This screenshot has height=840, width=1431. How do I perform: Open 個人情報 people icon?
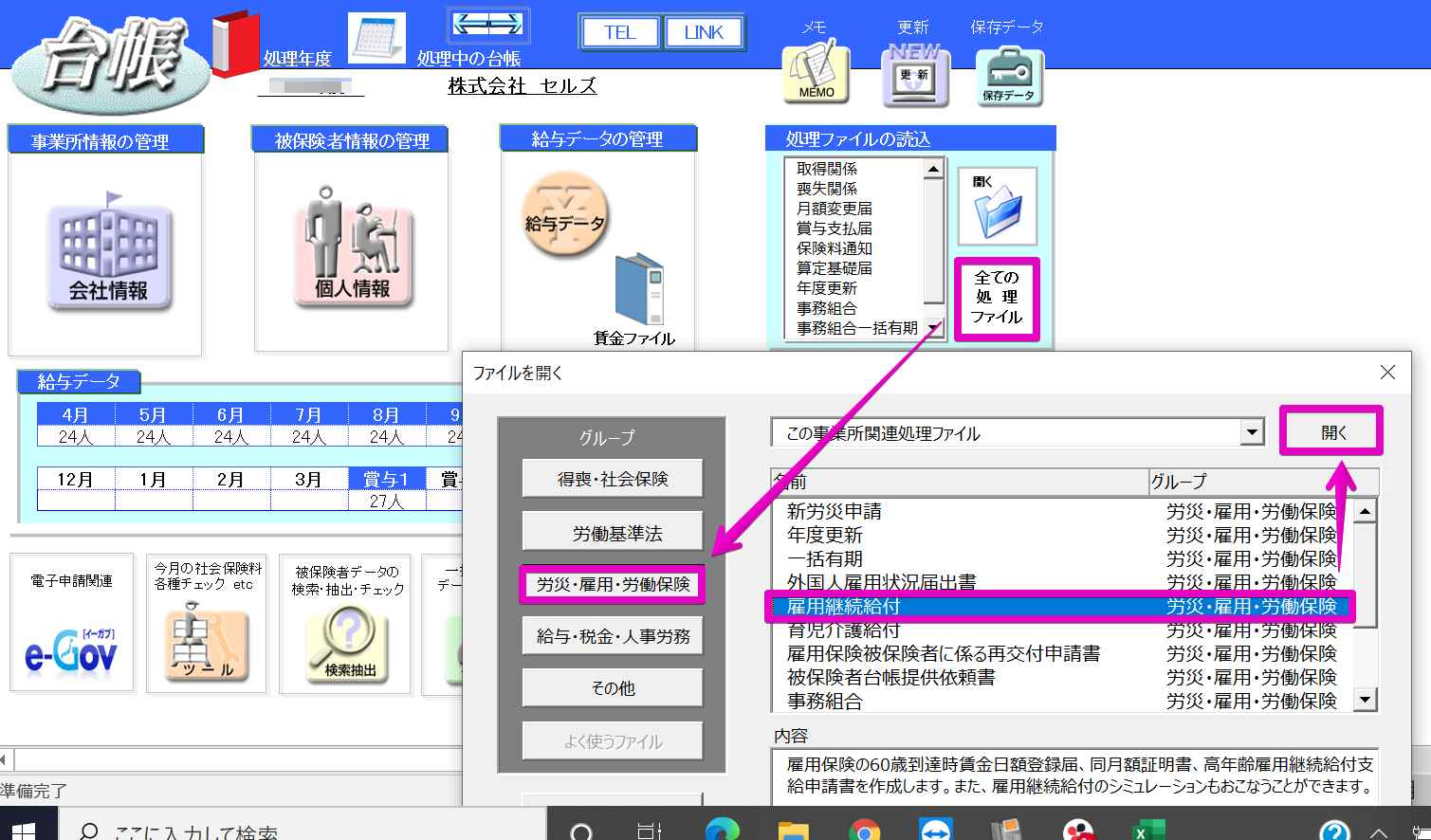(353, 247)
